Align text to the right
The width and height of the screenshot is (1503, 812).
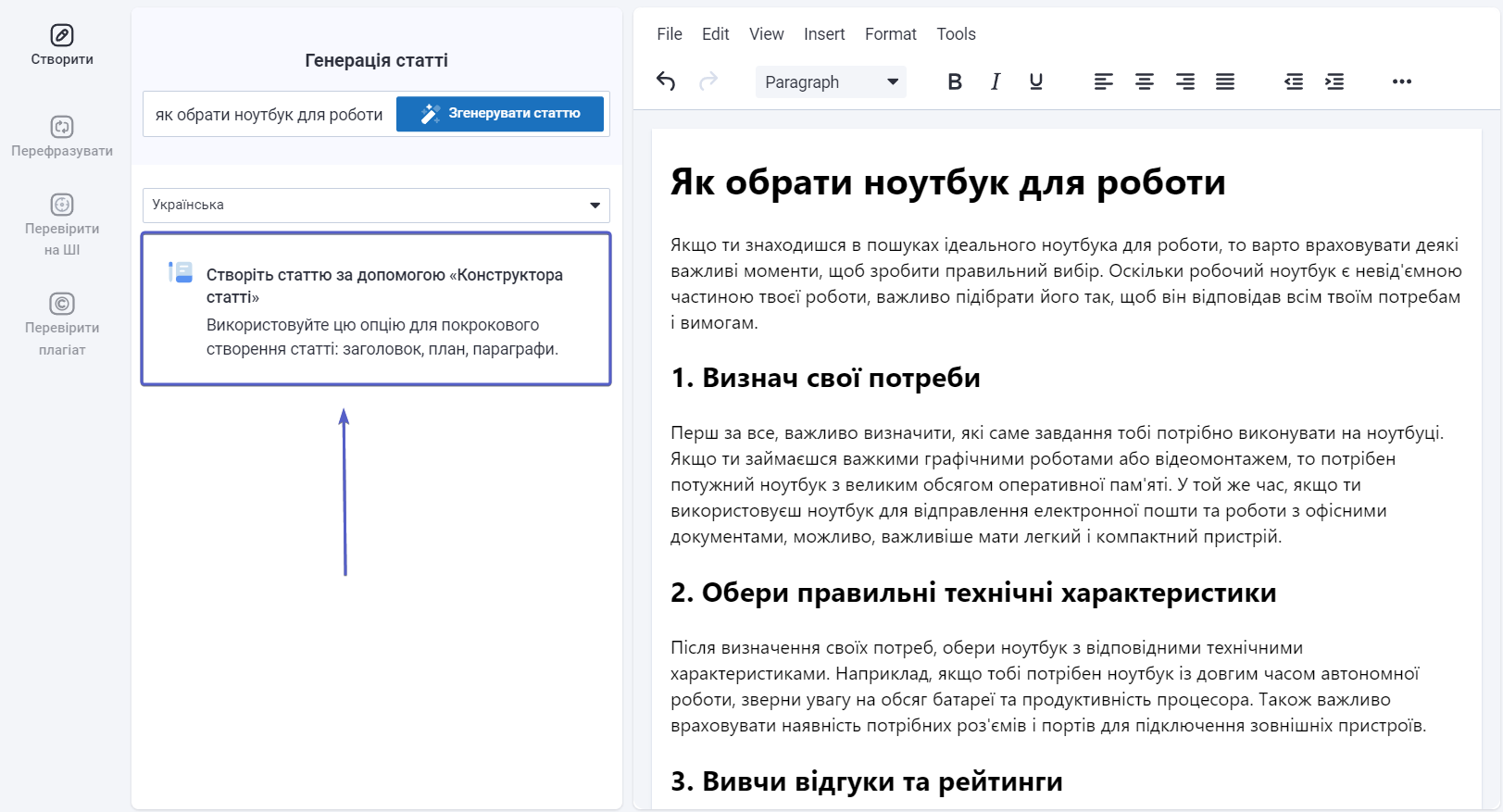[x=1185, y=81]
